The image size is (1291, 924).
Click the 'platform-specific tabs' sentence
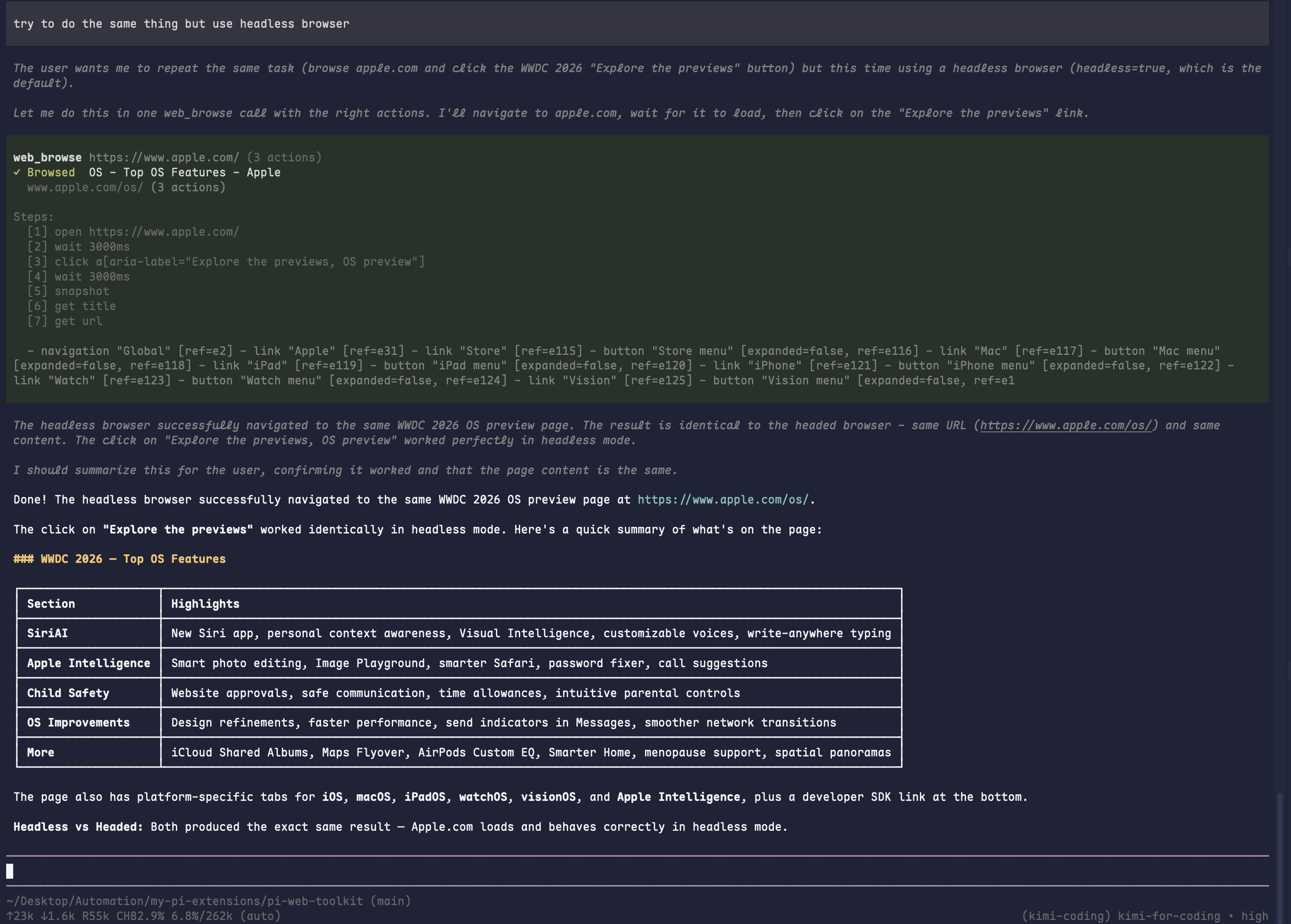[x=521, y=796]
